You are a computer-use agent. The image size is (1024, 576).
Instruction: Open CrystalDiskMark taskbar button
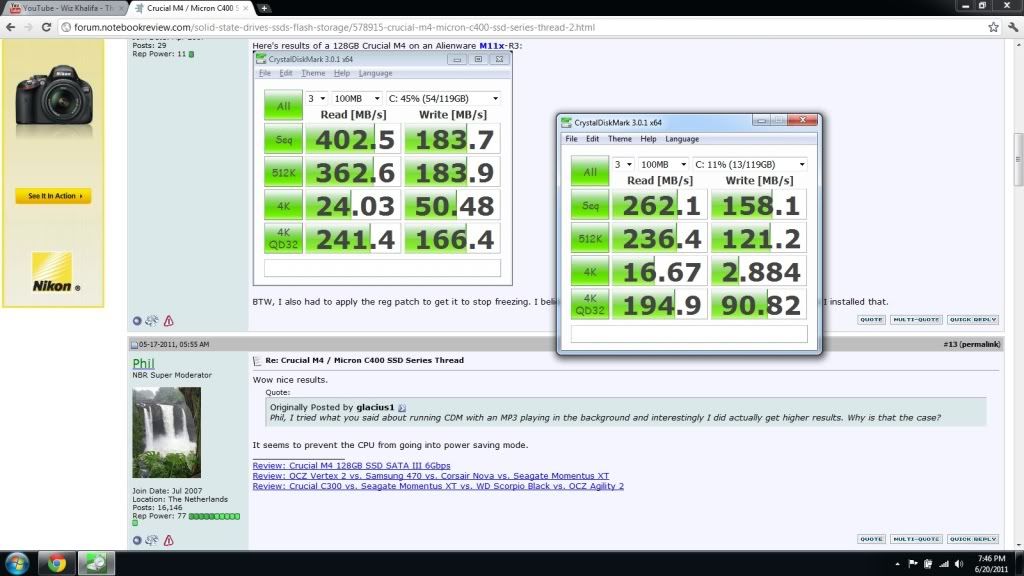coord(97,563)
